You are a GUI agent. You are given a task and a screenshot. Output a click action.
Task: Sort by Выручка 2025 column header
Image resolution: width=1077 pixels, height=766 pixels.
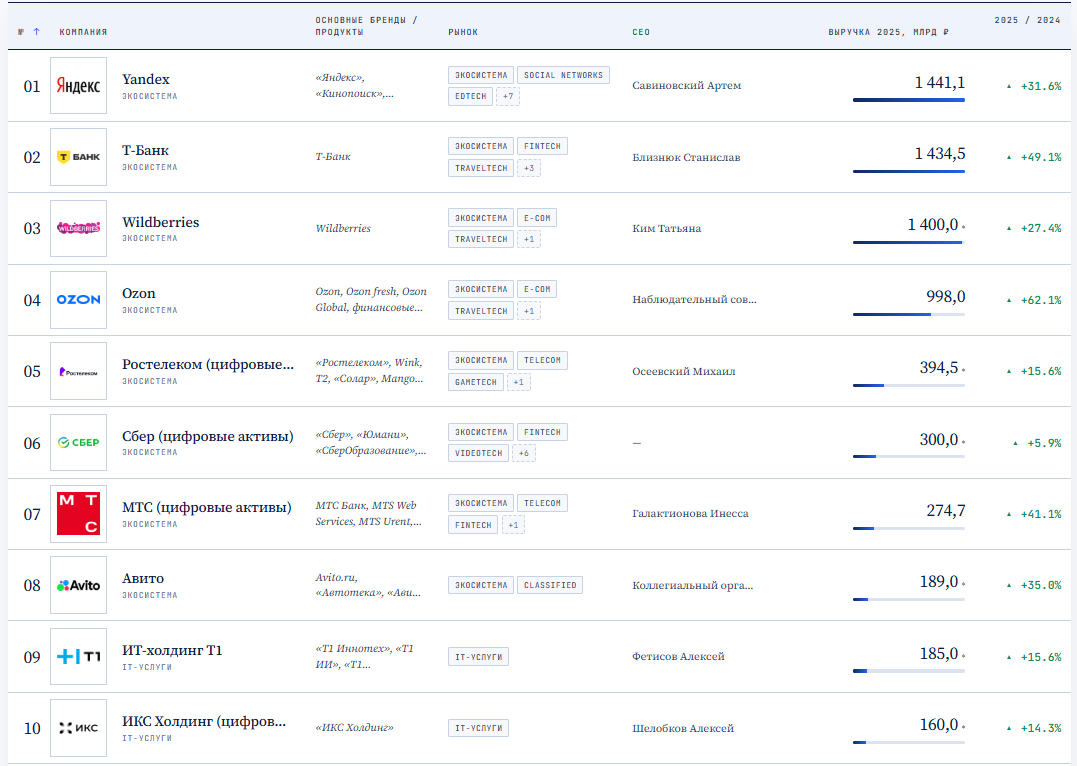[x=888, y=32]
